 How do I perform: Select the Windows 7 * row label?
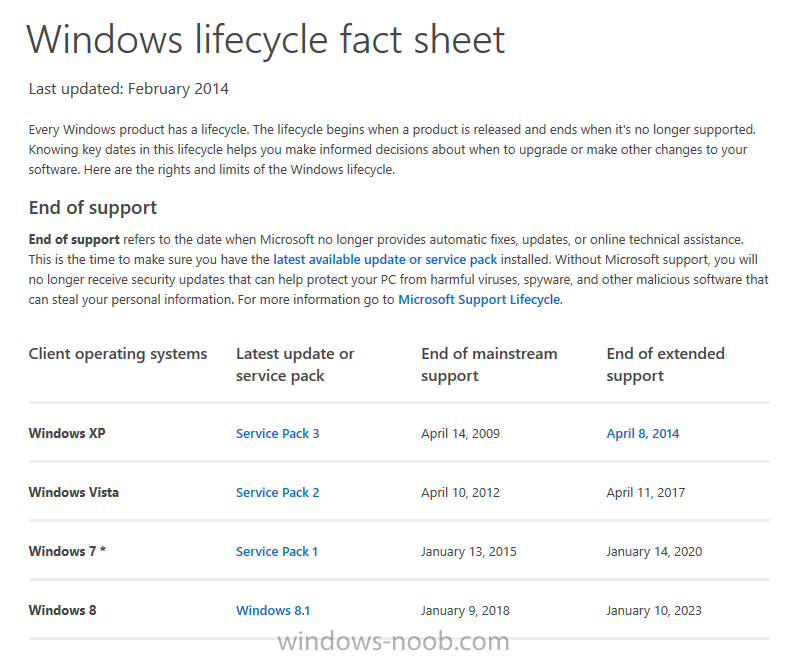click(x=67, y=551)
